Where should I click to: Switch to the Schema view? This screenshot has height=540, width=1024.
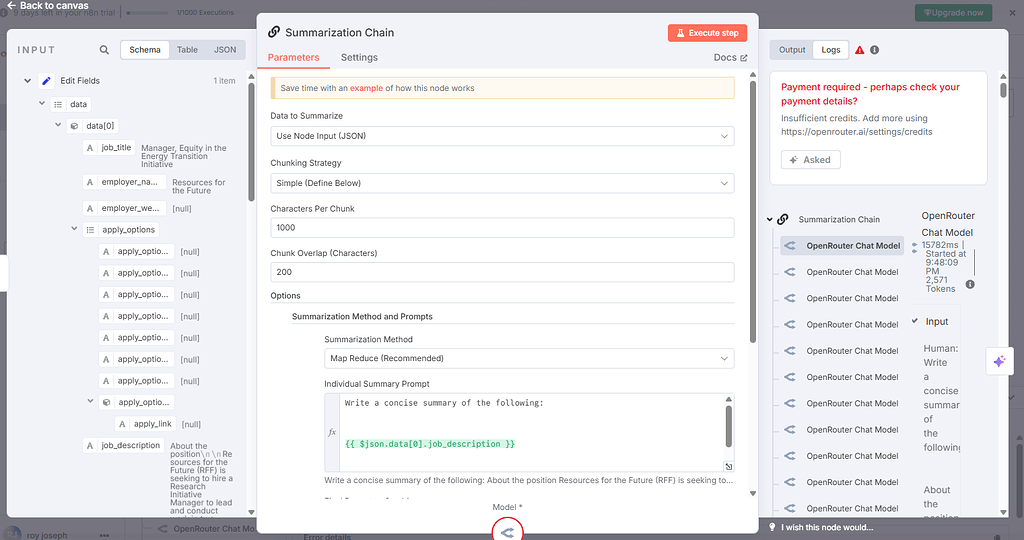pos(145,50)
